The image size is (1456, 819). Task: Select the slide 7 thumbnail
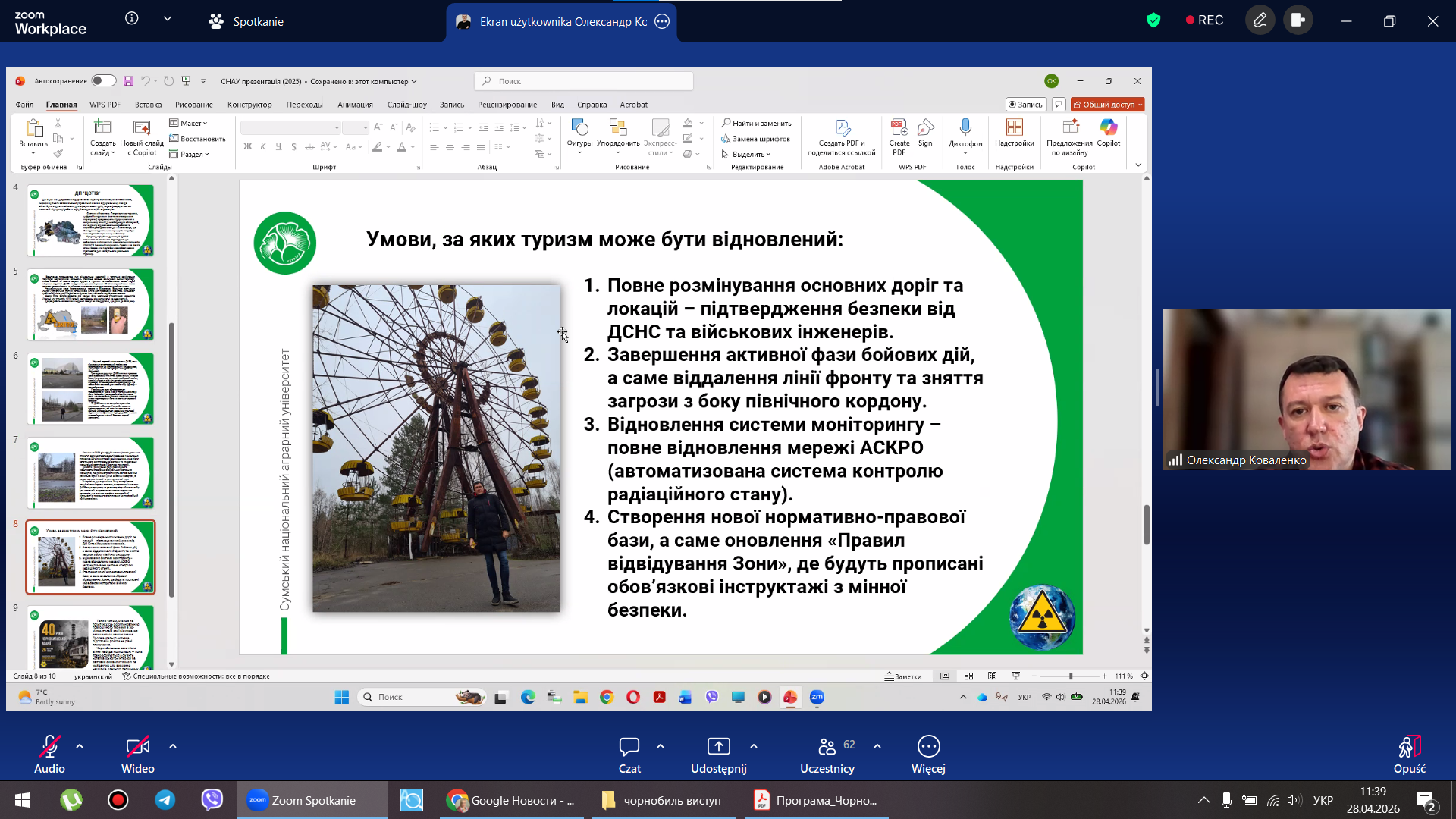(91, 472)
